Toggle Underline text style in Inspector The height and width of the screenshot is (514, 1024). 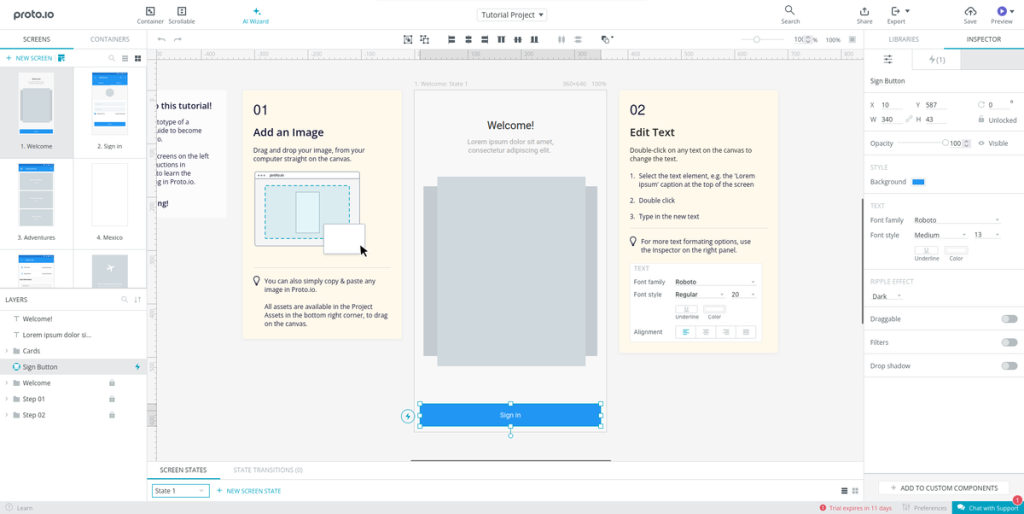(926, 250)
